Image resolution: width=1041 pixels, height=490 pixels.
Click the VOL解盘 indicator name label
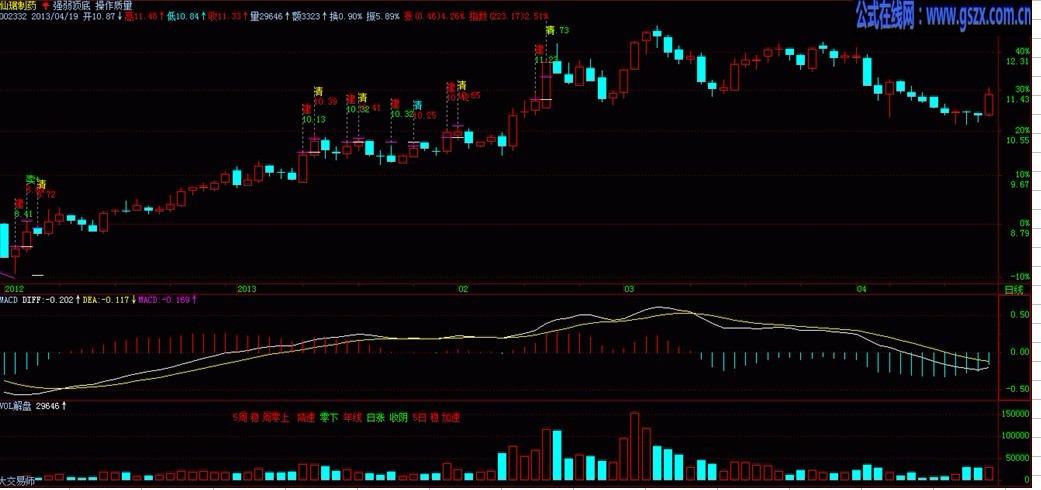click(x=16, y=406)
